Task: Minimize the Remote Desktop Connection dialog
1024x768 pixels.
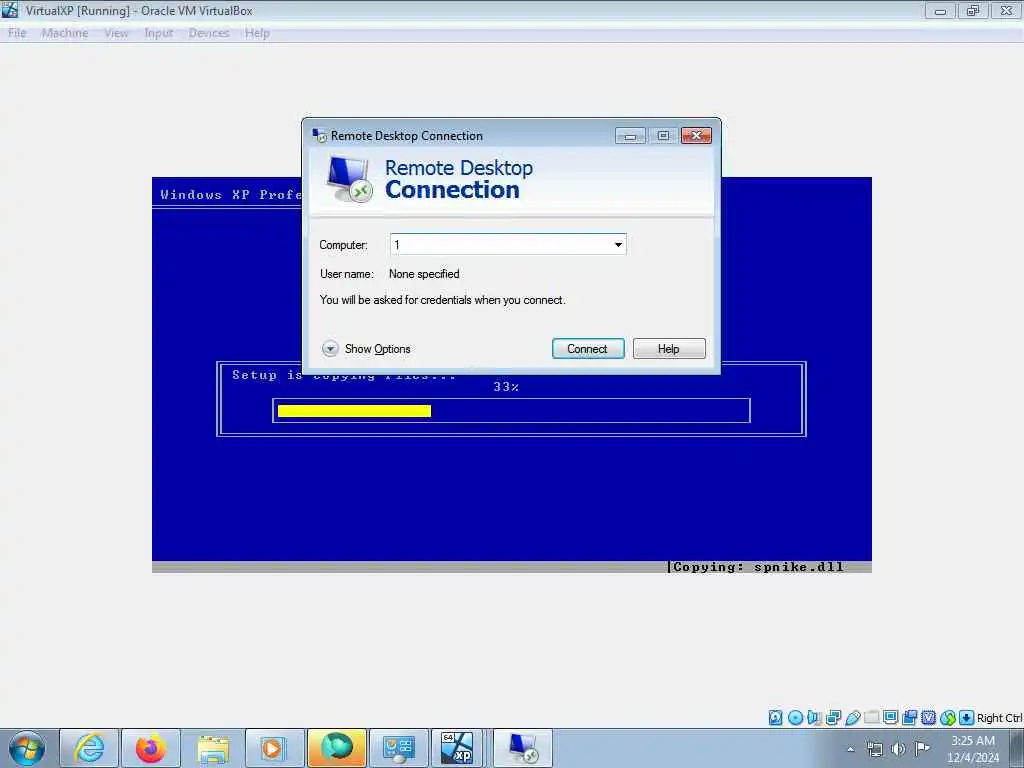Action: pos(630,136)
